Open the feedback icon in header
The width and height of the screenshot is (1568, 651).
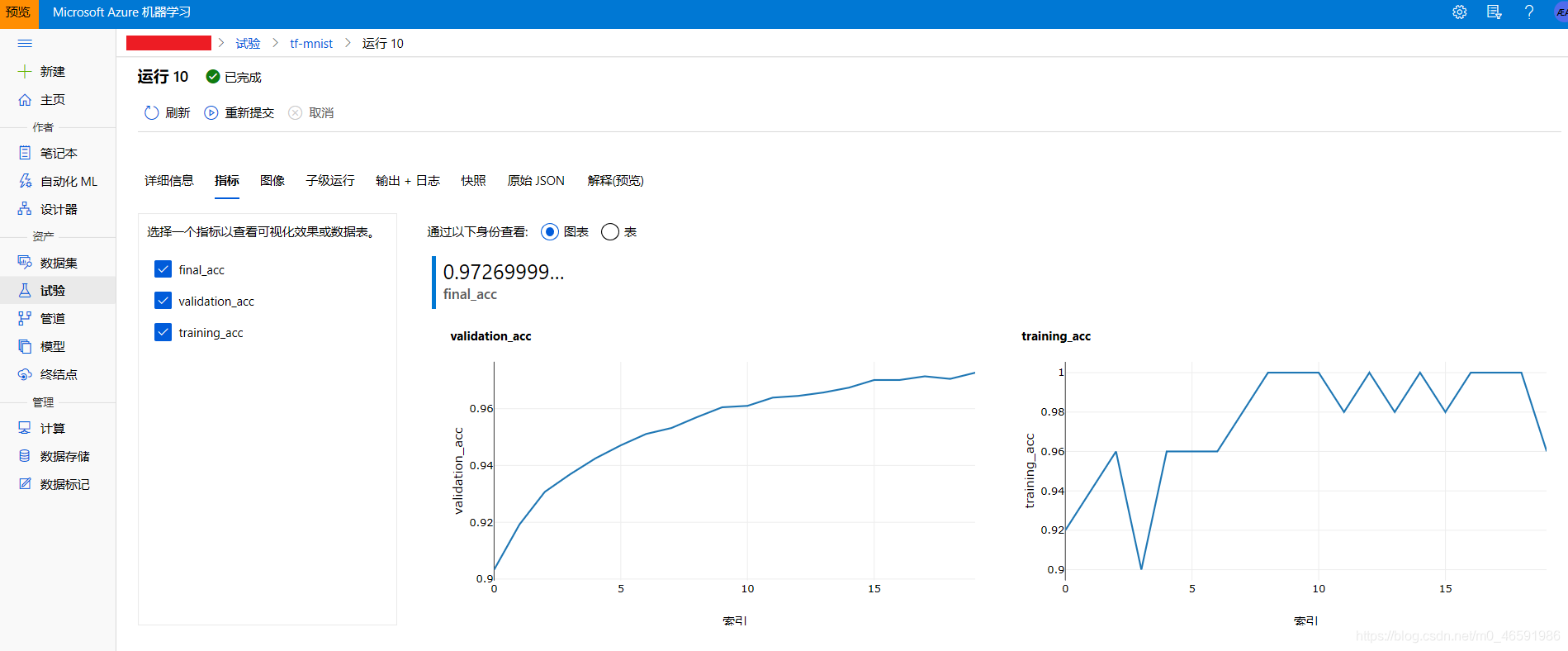tap(1495, 12)
